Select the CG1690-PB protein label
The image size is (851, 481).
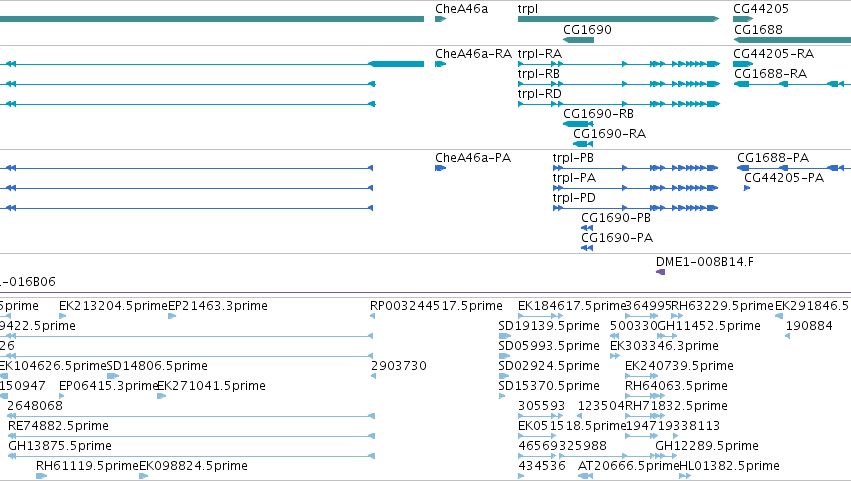pyautogui.click(x=615, y=218)
